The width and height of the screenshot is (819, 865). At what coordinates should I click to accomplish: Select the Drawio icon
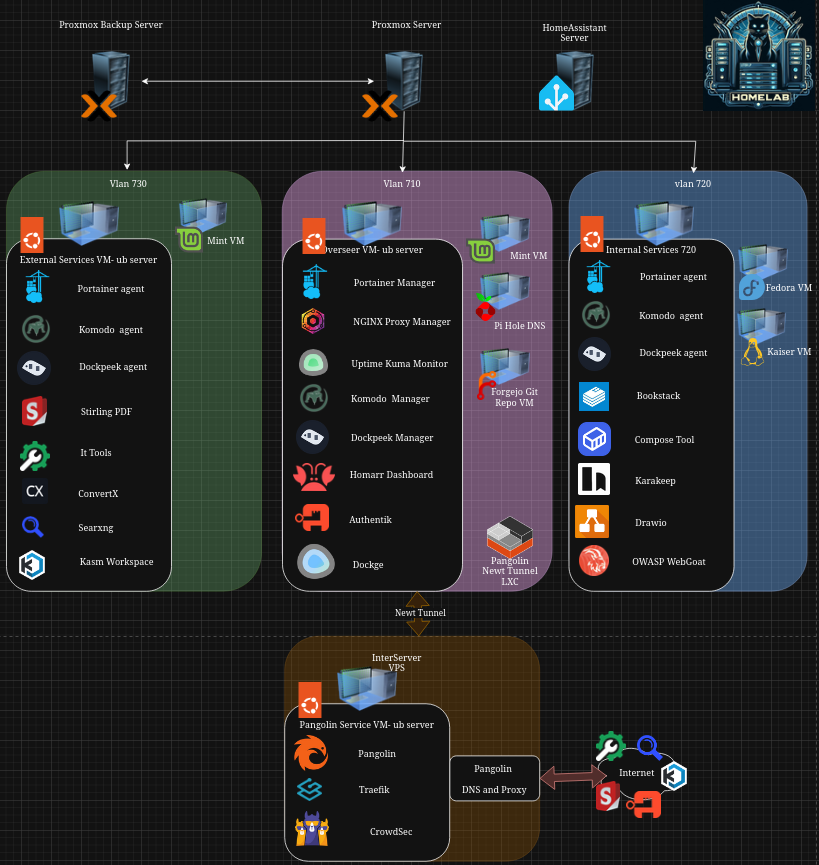[x=592, y=521]
